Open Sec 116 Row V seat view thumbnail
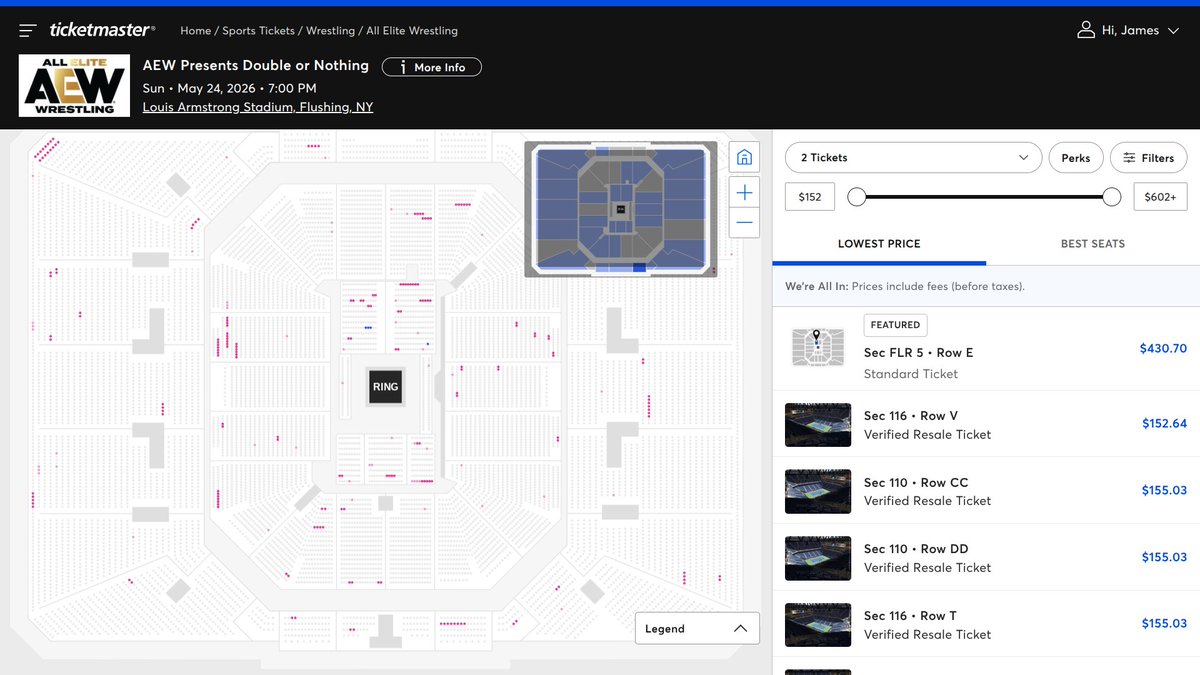 (818, 425)
